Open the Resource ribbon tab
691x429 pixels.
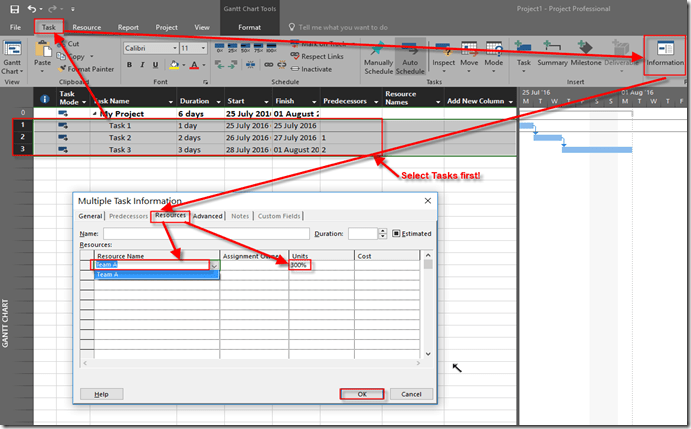86,28
